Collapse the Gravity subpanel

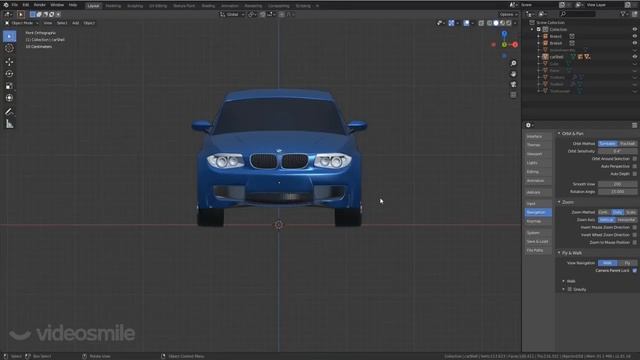(564, 289)
